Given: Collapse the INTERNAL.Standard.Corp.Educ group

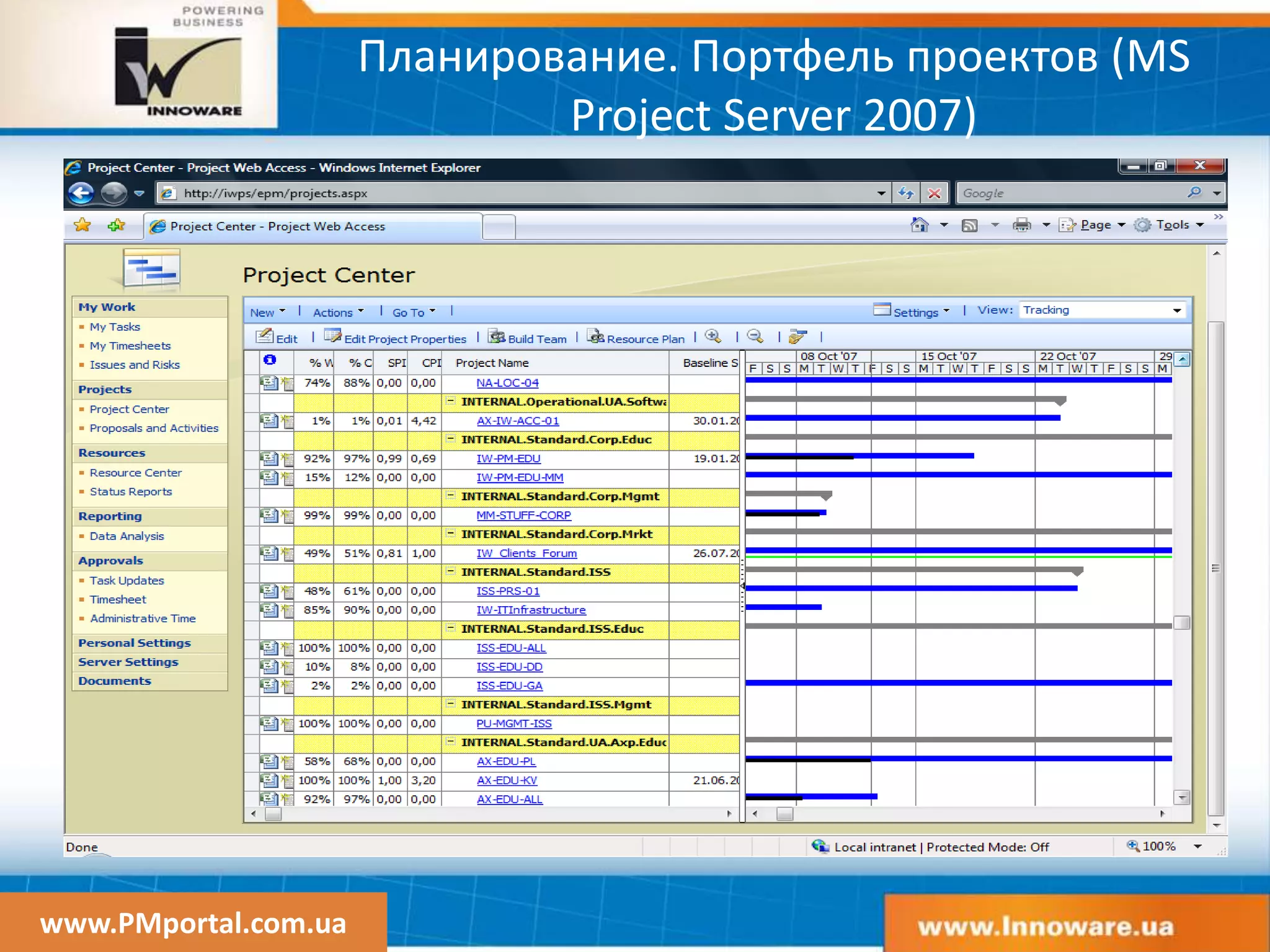Looking at the screenshot, I should tap(451, 439).
